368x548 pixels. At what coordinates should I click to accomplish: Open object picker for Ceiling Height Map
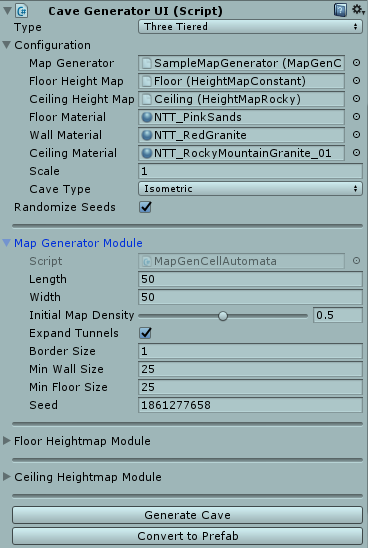[356, 99]
